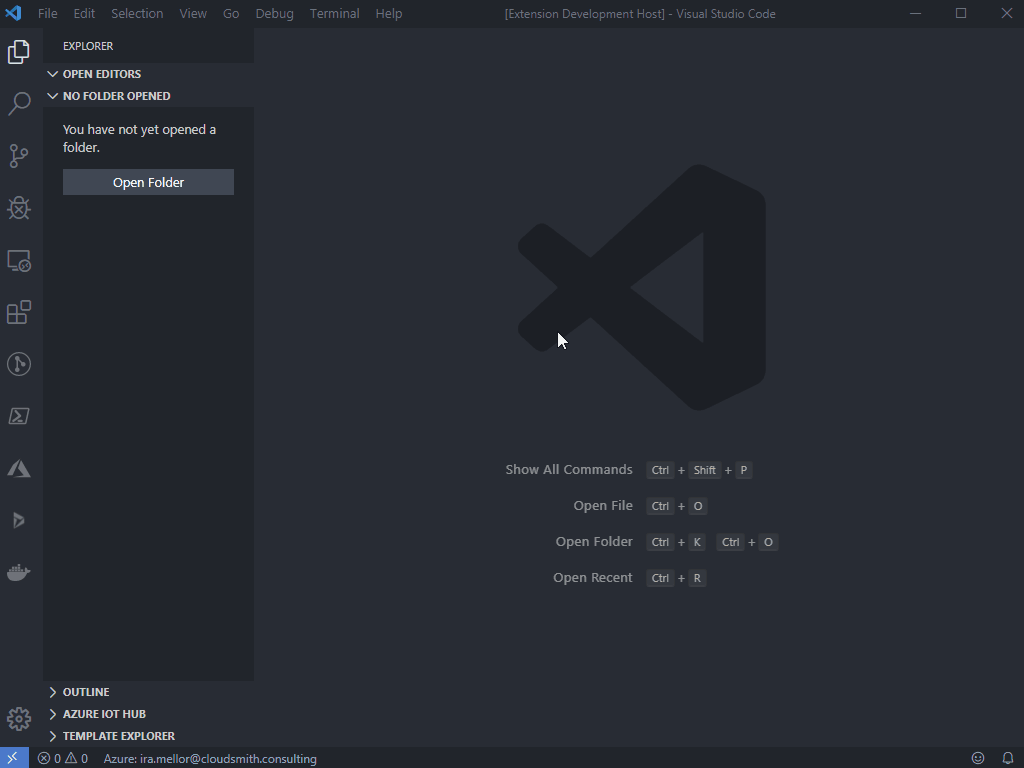This screenshot has width=1024, height=768.
Task: Collapse the No Folder Opened section
Action: tap(148, 96)
